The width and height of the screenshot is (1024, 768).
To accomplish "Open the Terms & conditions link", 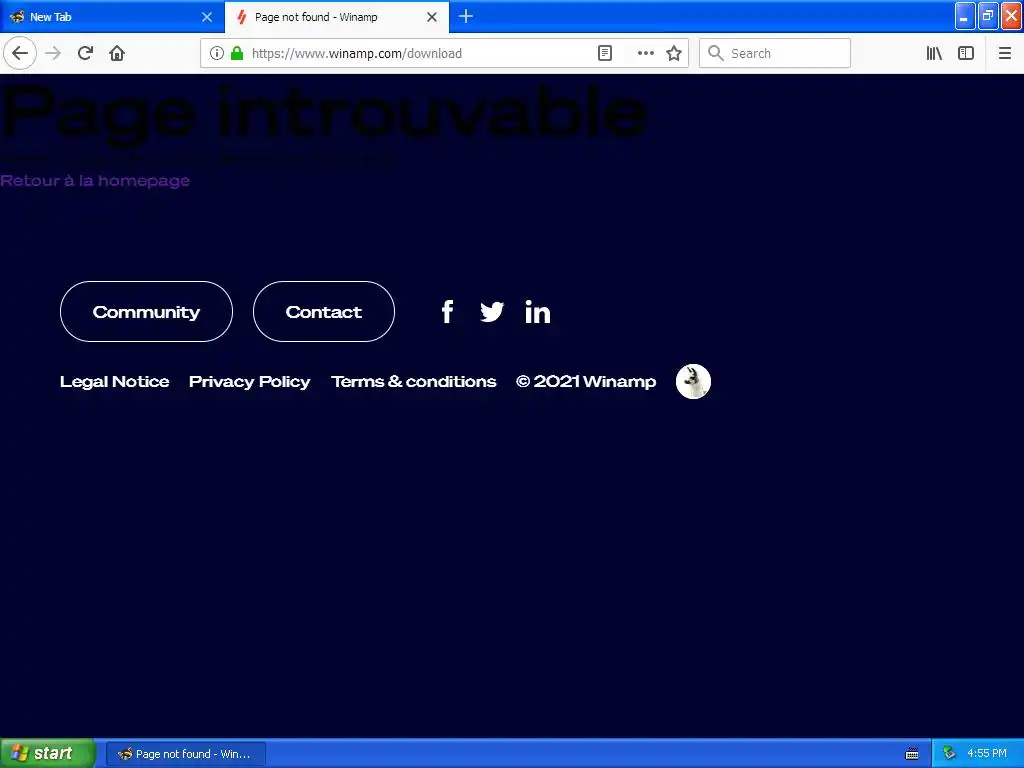I will coord(413,381).
